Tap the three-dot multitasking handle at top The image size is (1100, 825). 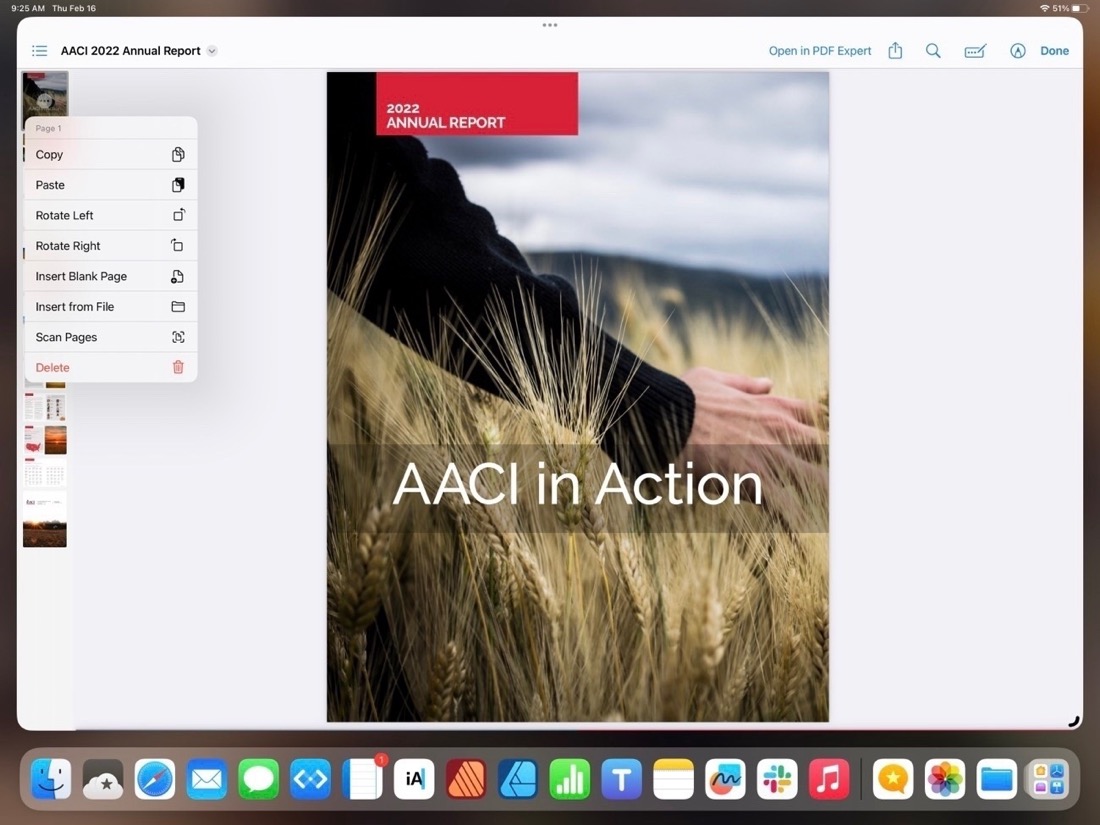click(549, 25)
